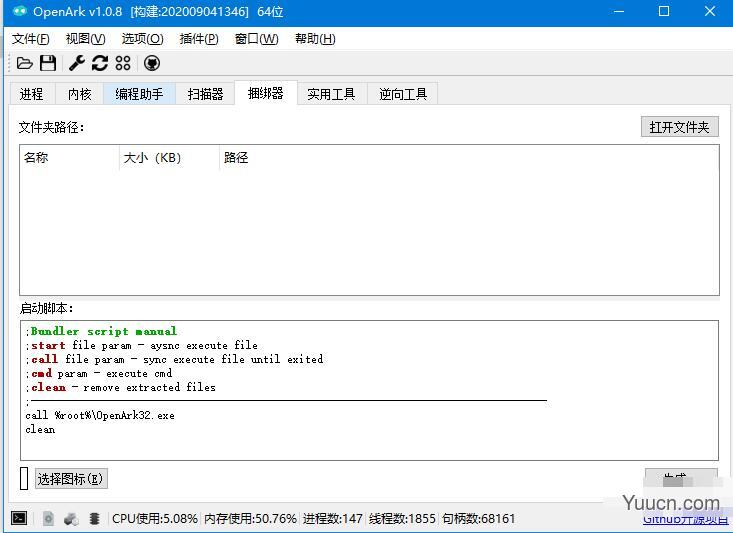Click the save floppy disk icon
733x533 pixels.
click(x=48, y=63)
